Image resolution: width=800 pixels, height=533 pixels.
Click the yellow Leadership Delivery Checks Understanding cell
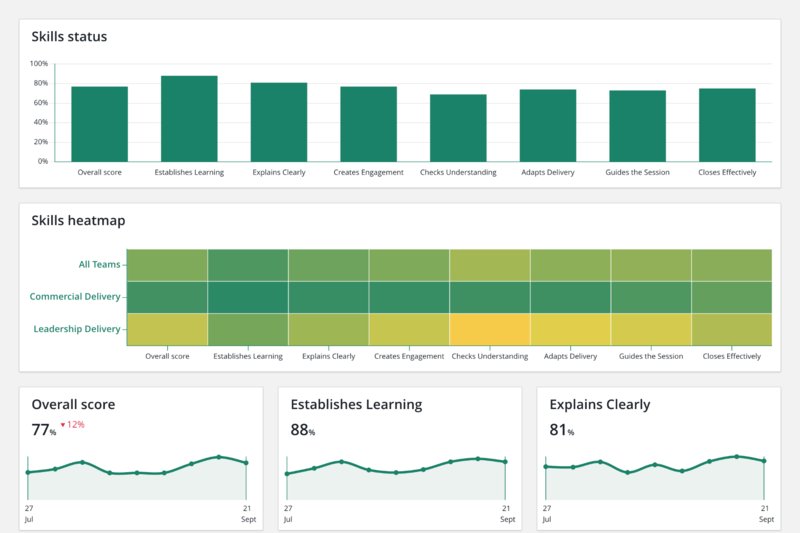tap(490, 329)
